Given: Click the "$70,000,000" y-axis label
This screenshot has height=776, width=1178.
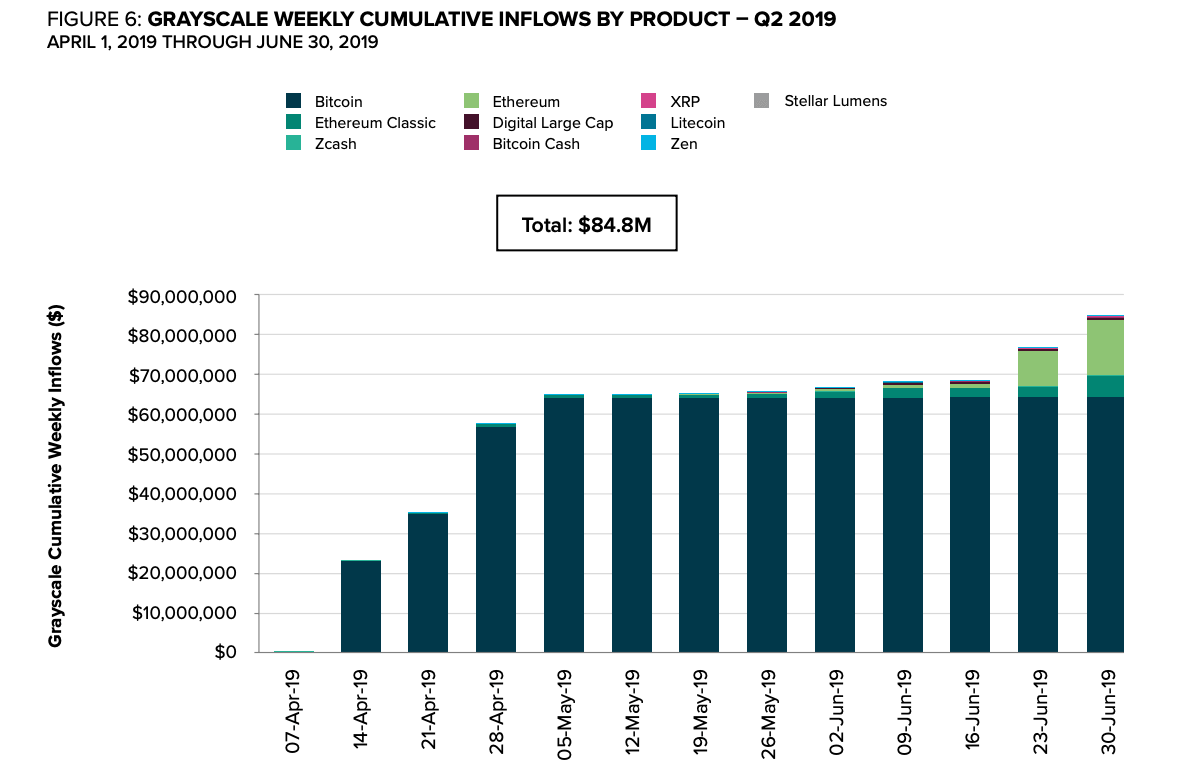Looking at the screenshot, I should click(x=183, y=375).
